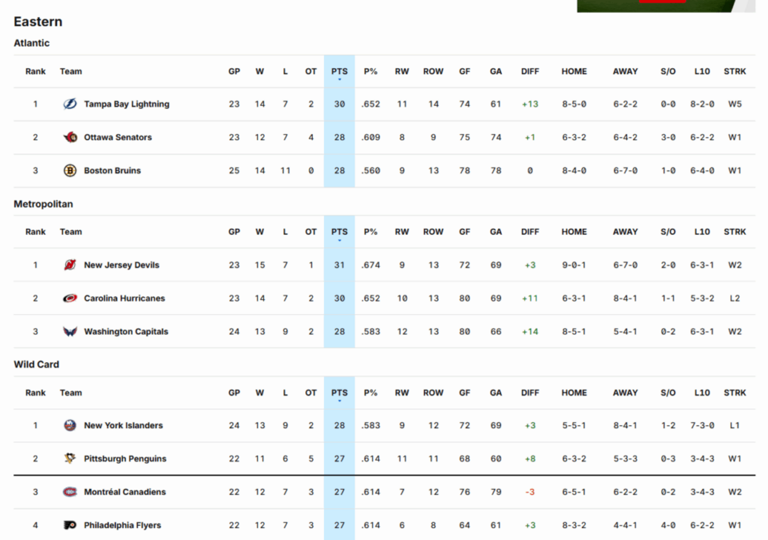Click the Pittsburgh Penguins logo
The image size is (768, 540).
click(70, 459)
